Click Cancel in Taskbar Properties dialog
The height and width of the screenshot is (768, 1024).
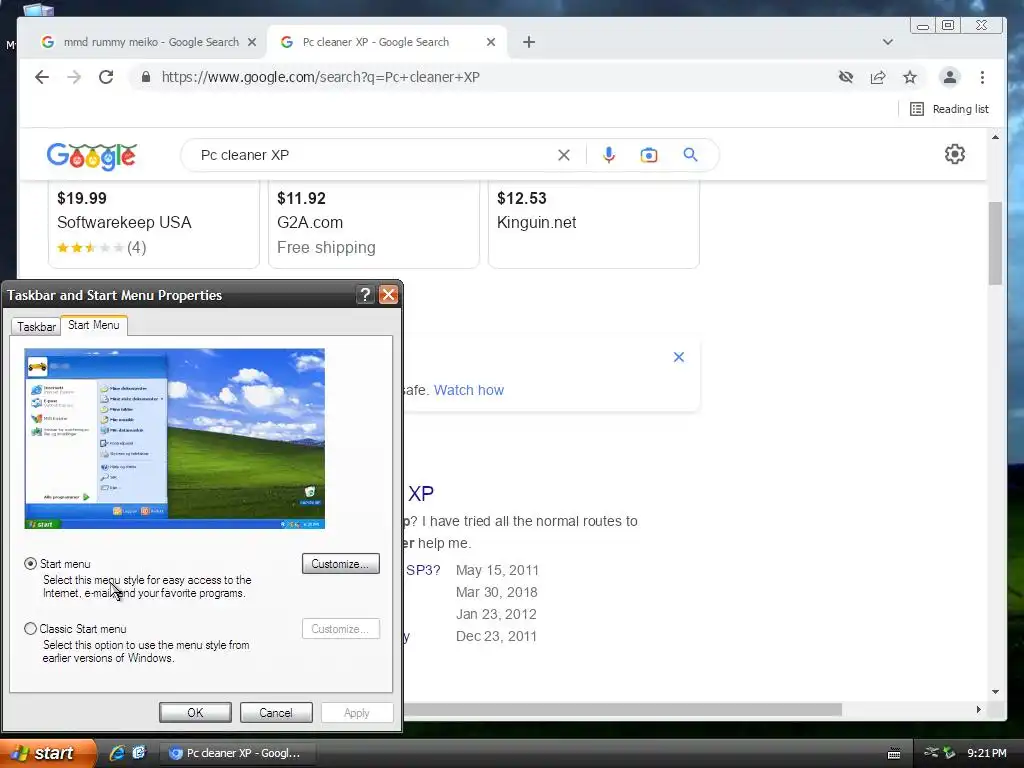tap(276, 712)
